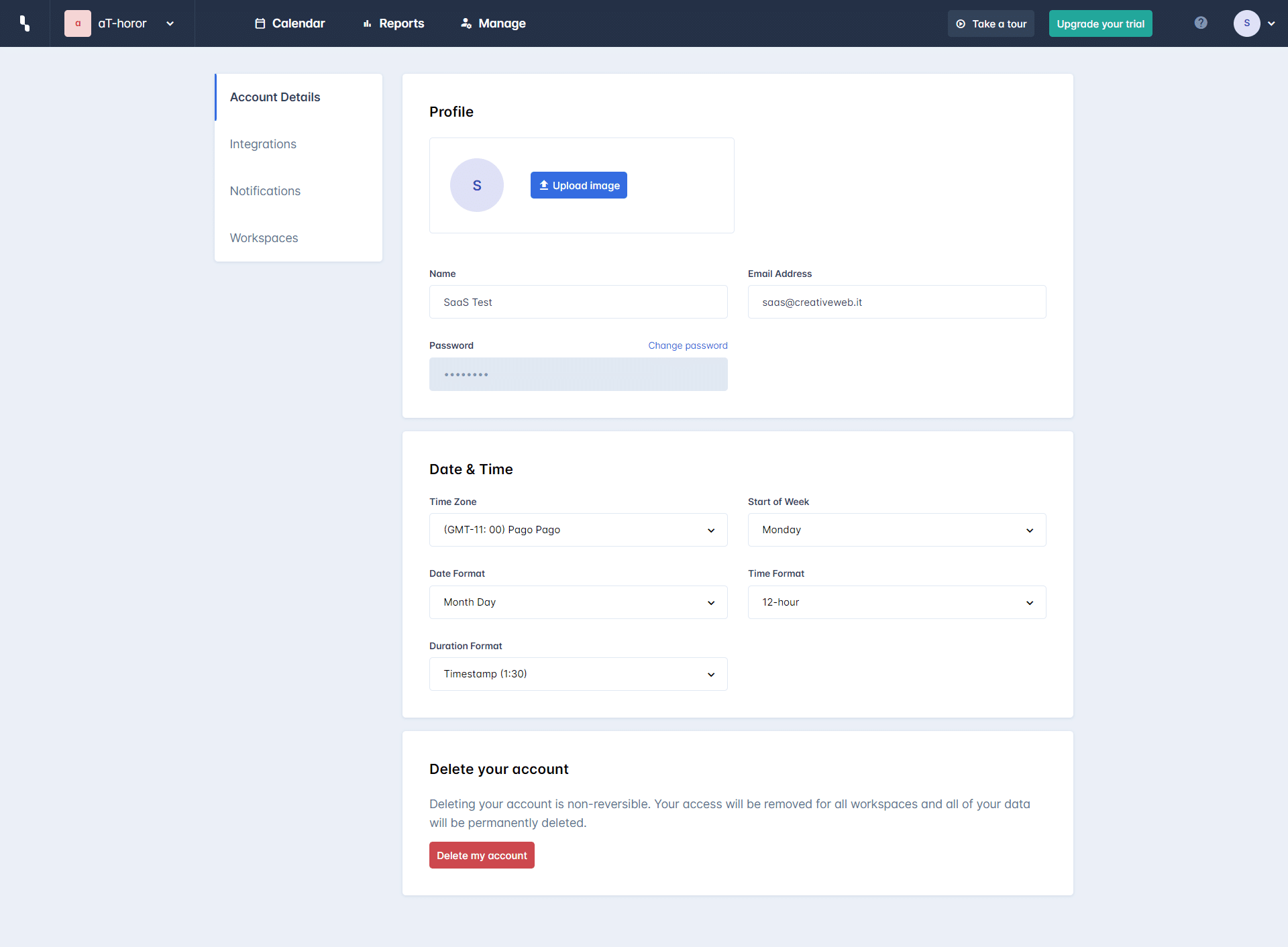Click the Notifications sidebar tab

[x=264, y=190]
